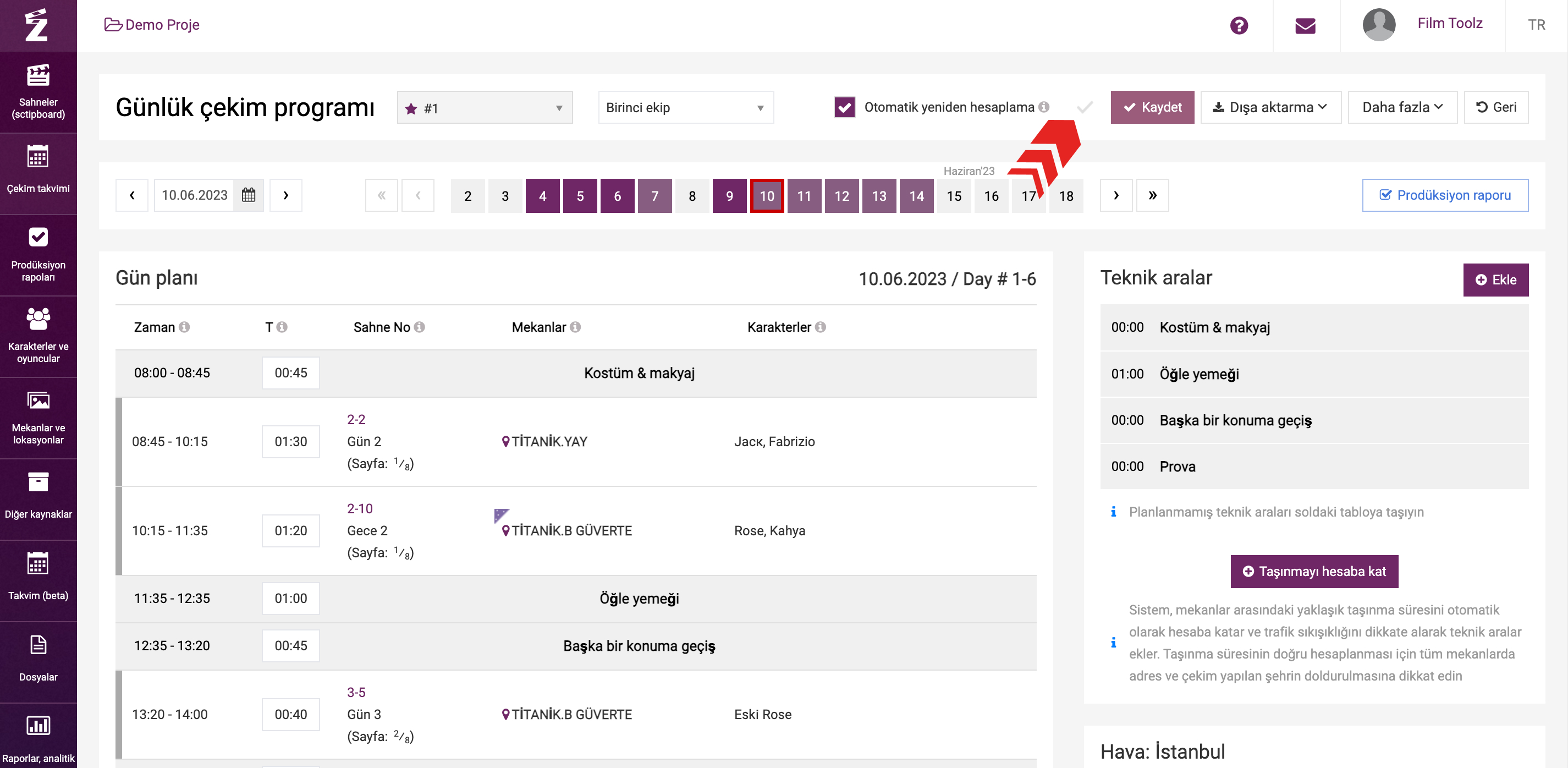Image resolution: width=1568 pixels, height=768 pixels.
Task: Open Film Toolz user menu
Action: pyautogui.click(x=1449, y=23)
